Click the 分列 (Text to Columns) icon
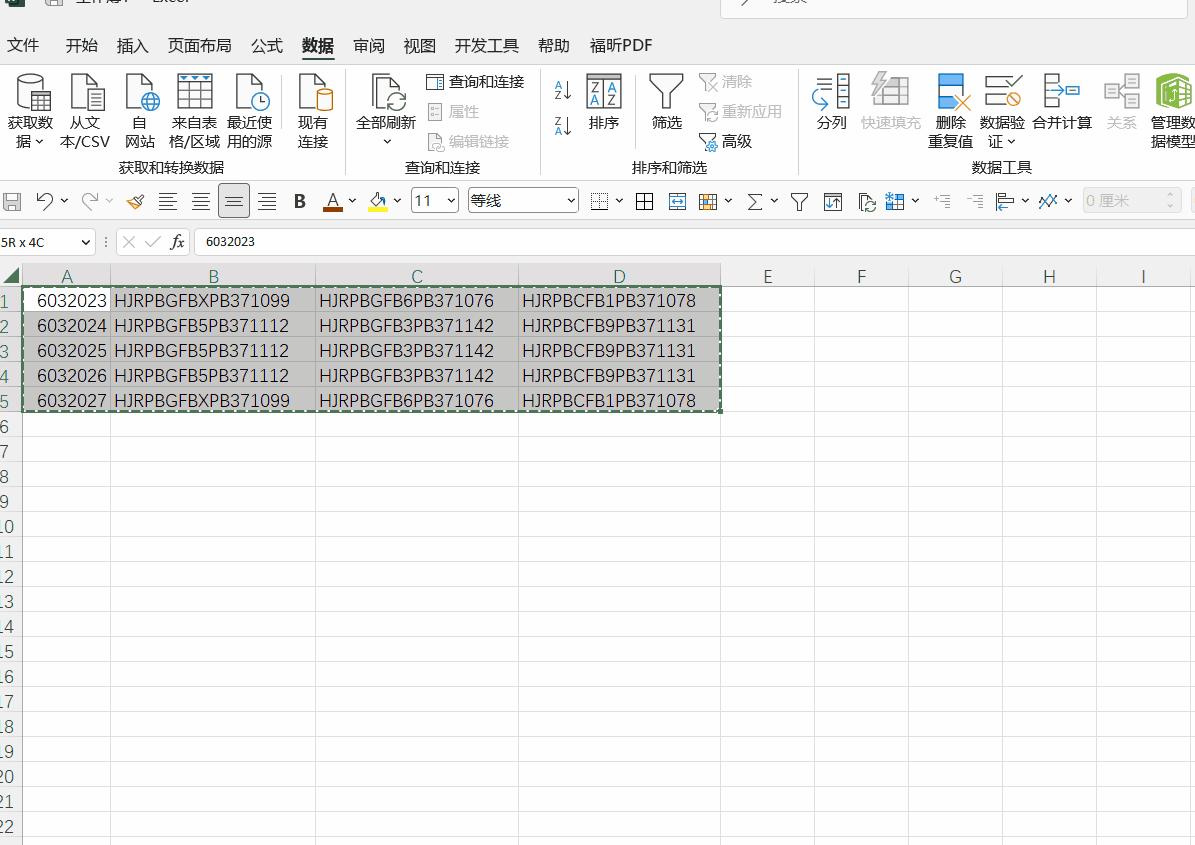 [x=831, y=102]
